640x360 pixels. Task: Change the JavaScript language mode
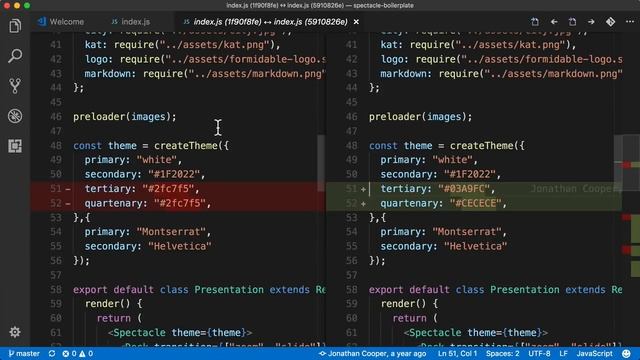594,353
